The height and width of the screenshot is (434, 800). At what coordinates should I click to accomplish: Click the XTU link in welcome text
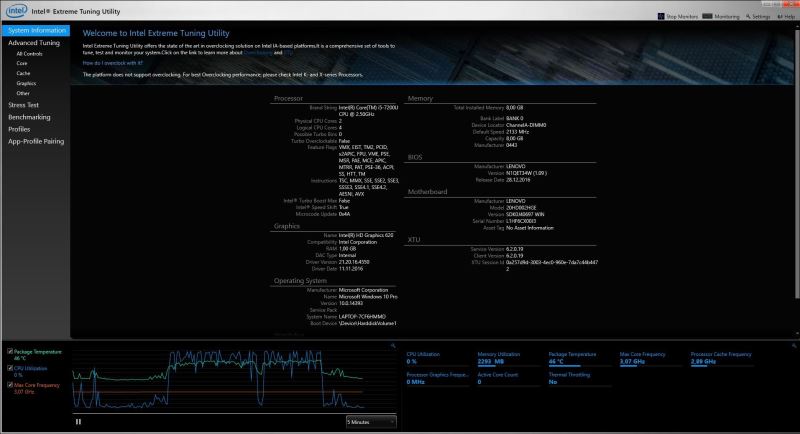click(x=288, y=53)
